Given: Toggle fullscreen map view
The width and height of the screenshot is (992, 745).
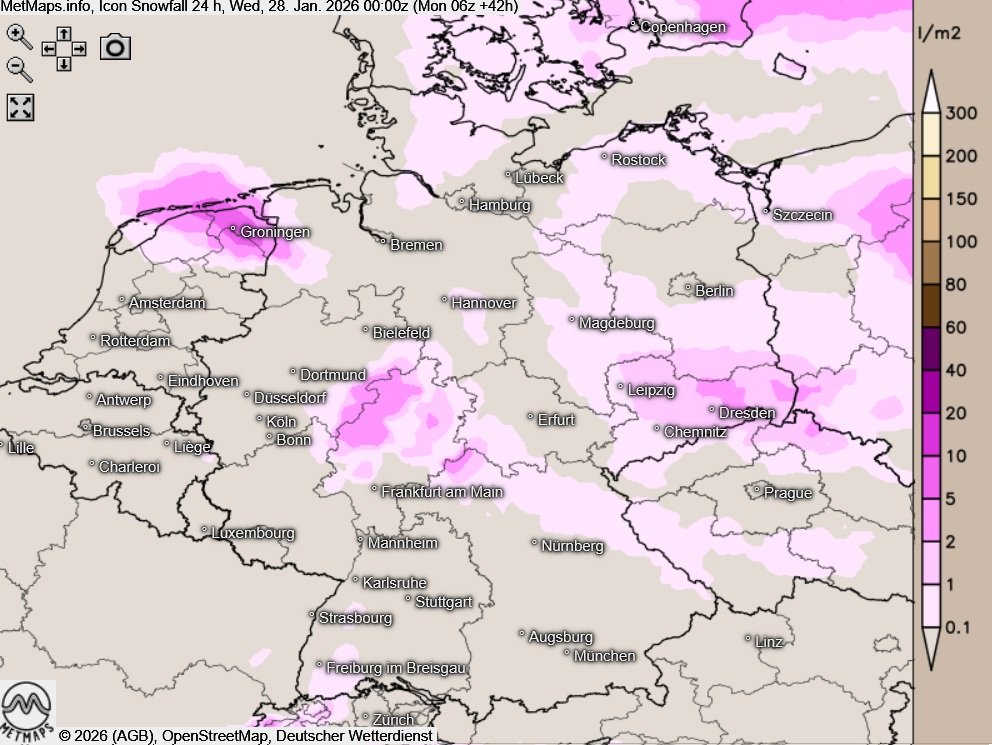Looking at the screenshot, I should 20,107.
